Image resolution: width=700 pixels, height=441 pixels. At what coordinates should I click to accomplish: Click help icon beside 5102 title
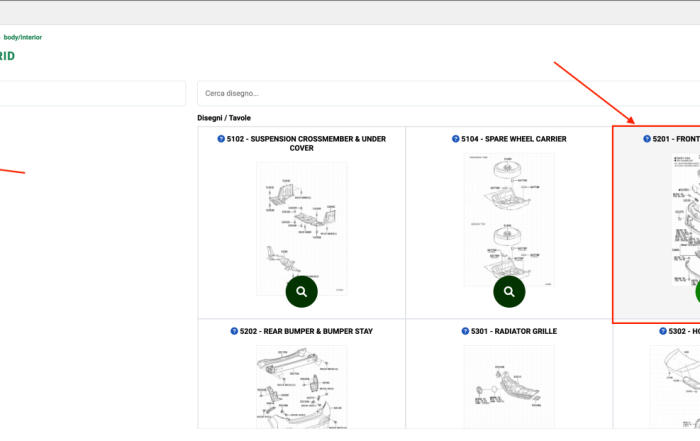coord(221,139)
